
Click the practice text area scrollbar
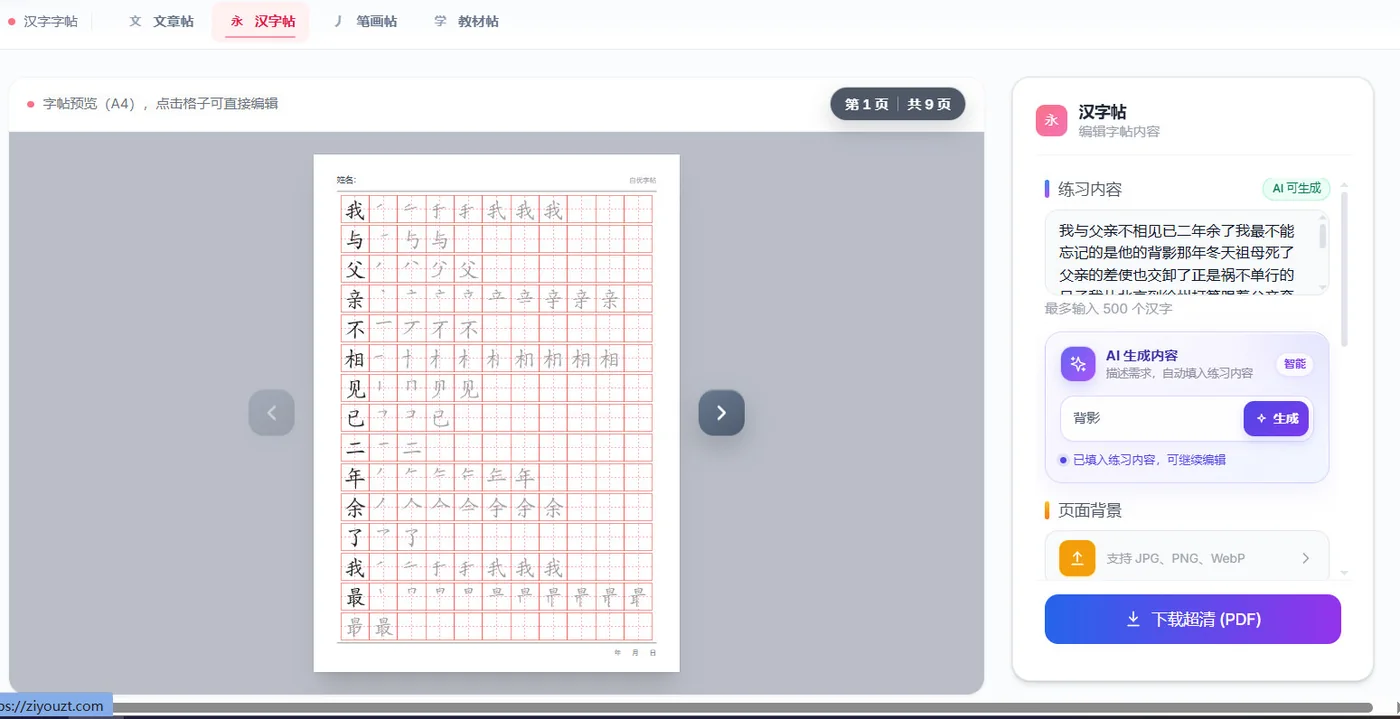pyautogui.click(x=1323, y=235)
